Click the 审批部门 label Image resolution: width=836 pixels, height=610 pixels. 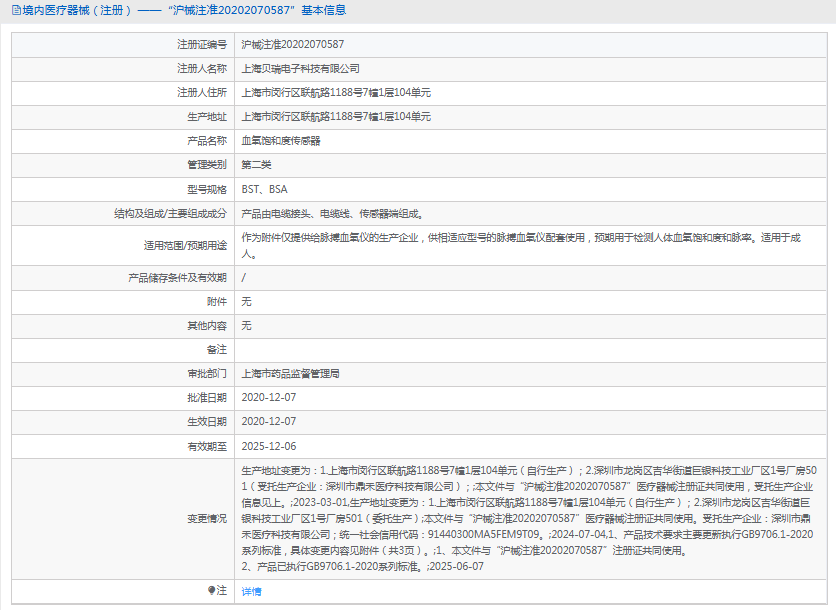point(207,374)
